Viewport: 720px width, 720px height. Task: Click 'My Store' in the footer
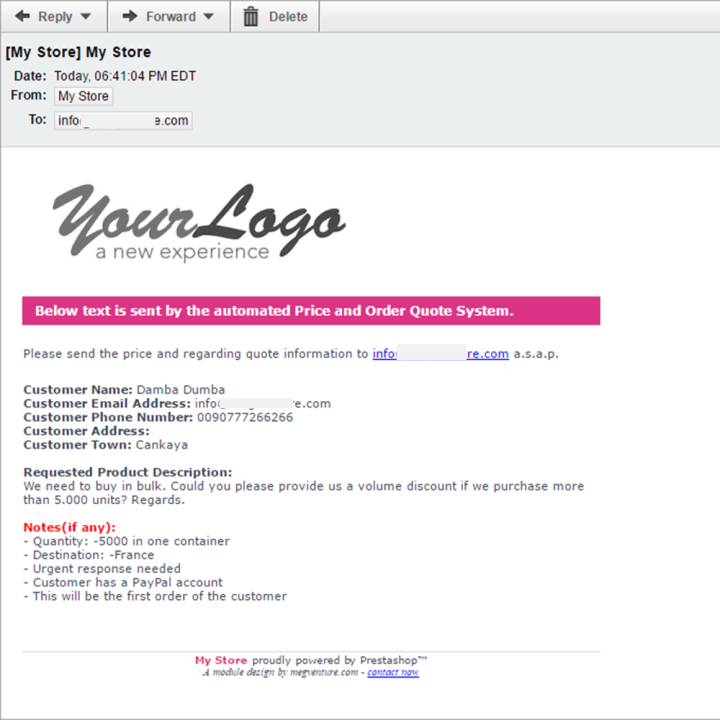tap(221, 660)
